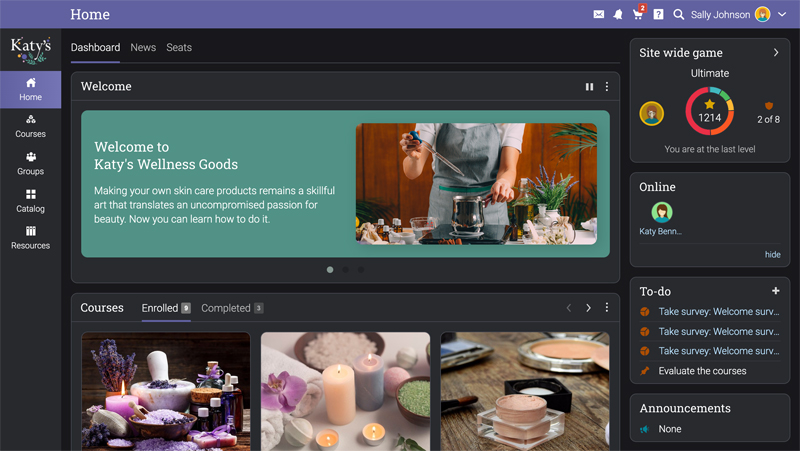The height and width of the screenshot is (451, 800).
Task: Click the badge shield icon
Action: (768, 106)
